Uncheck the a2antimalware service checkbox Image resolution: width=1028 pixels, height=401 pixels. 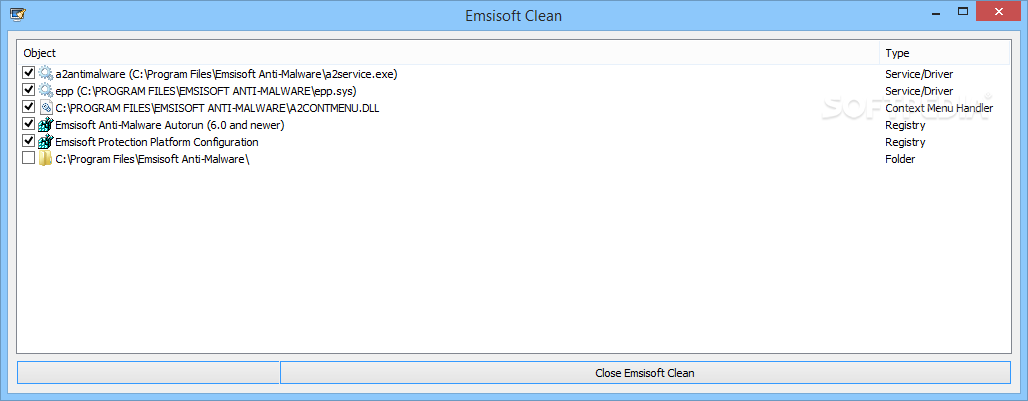coord(28,73)
